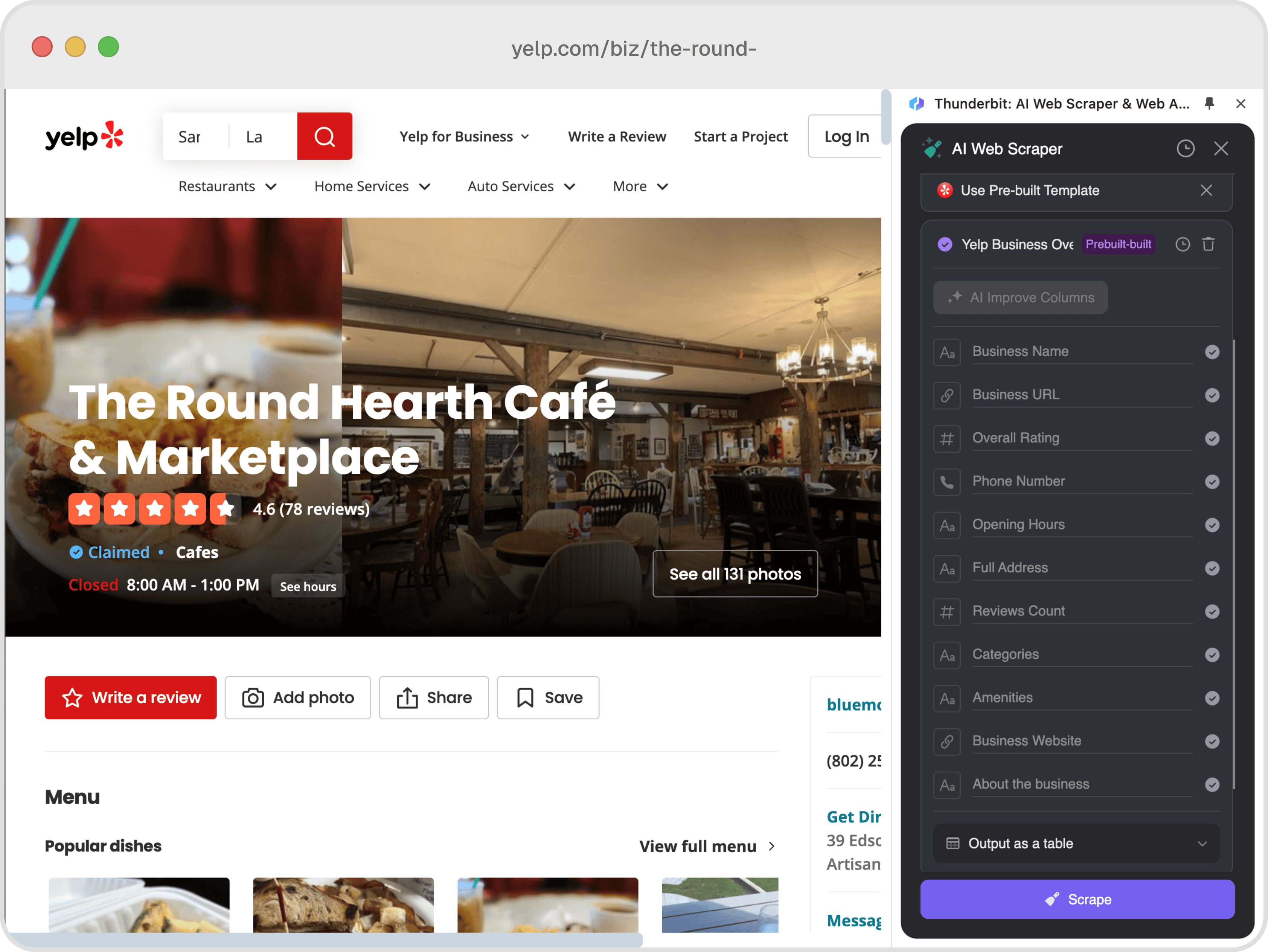Click the Yelp template icon
The image size is (1268, 952).
(945, 191)
